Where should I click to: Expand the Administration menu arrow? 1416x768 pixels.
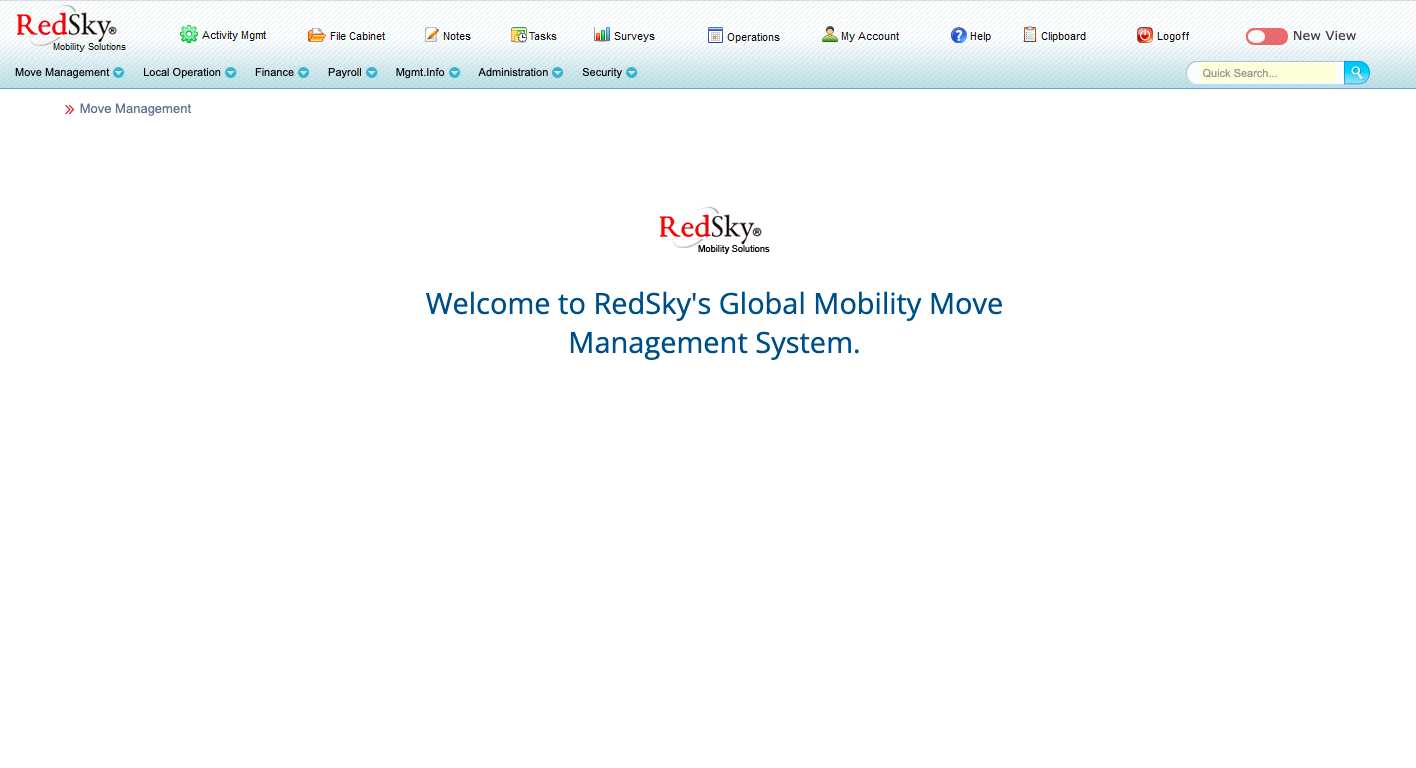[x=558, y=73]
